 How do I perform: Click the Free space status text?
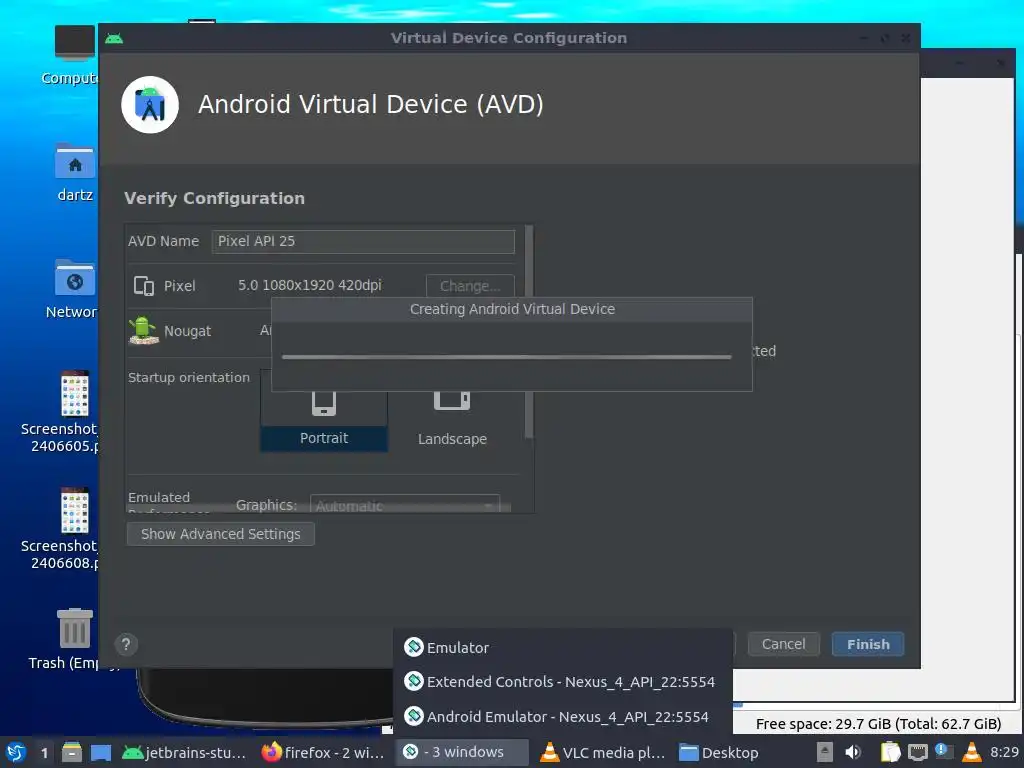pos(878,724)
